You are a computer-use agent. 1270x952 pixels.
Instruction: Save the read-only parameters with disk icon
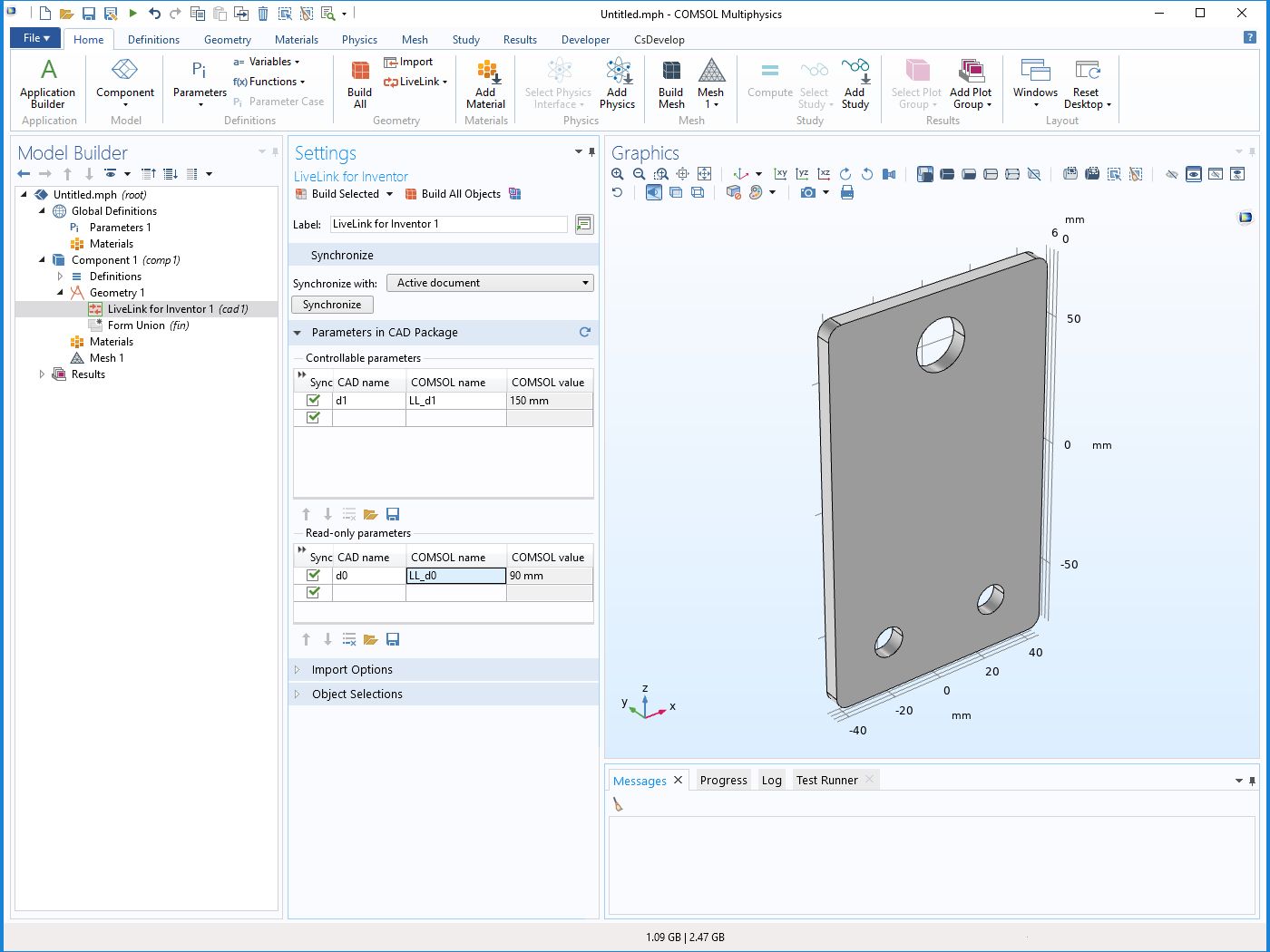393,638
